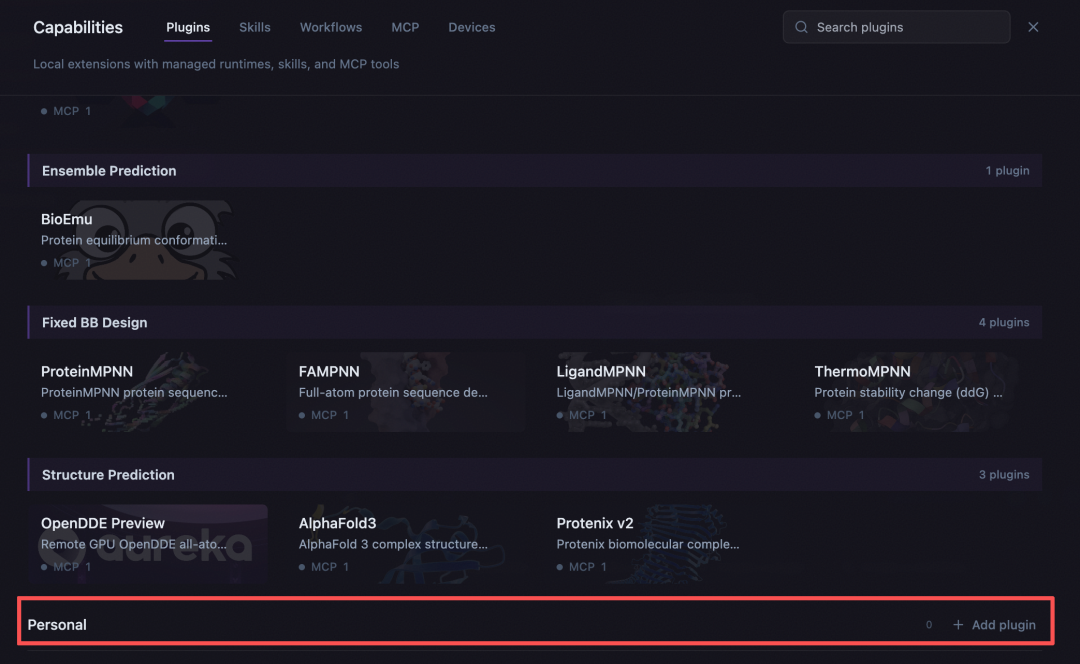The image size is (1080, 664).
Task: Click the 'AlphaFold 3 complex structure' description
Action: pyautogui.click(x=393, y=544)
